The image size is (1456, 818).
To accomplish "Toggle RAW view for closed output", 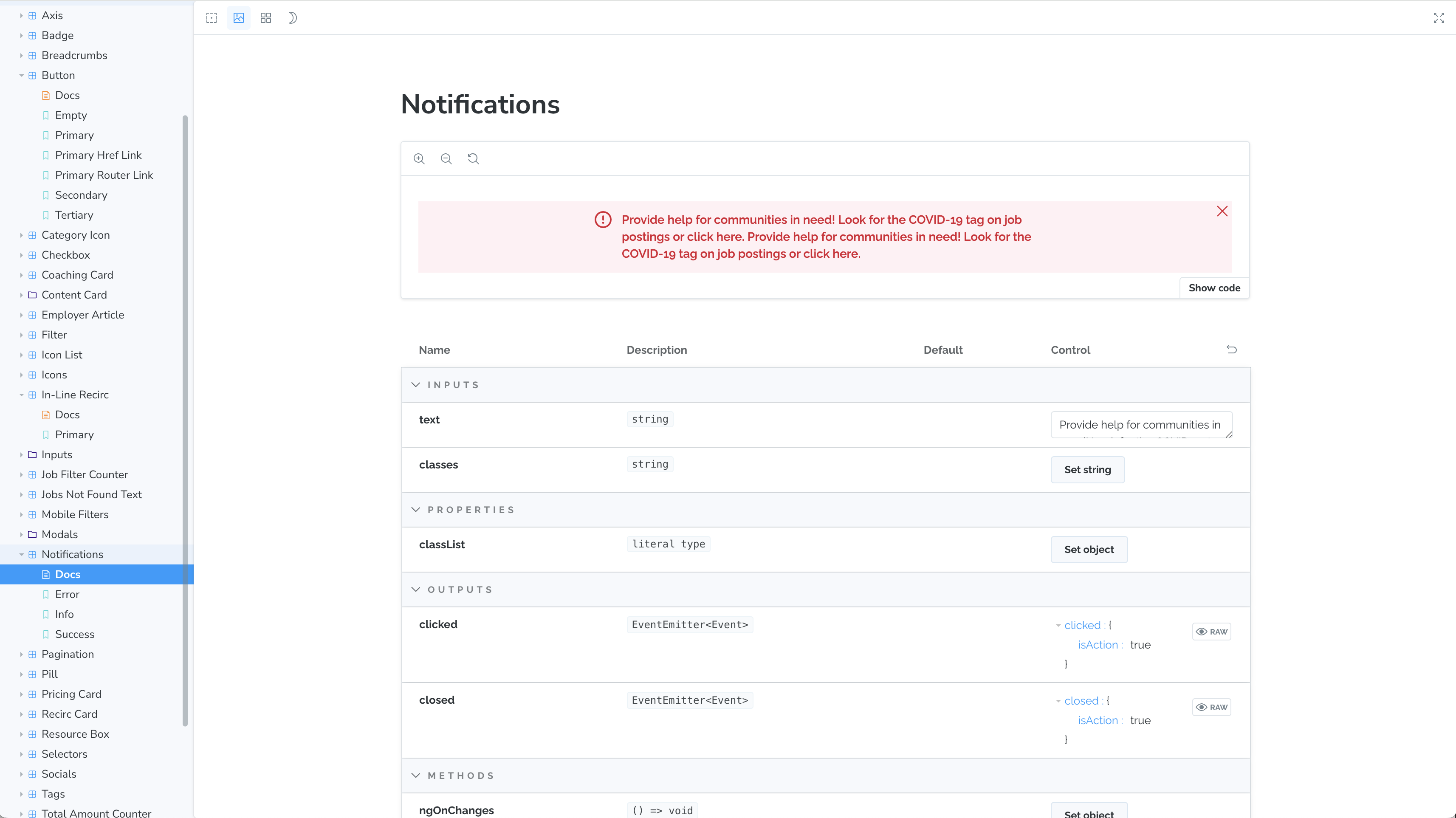I will click(1211, 707).
